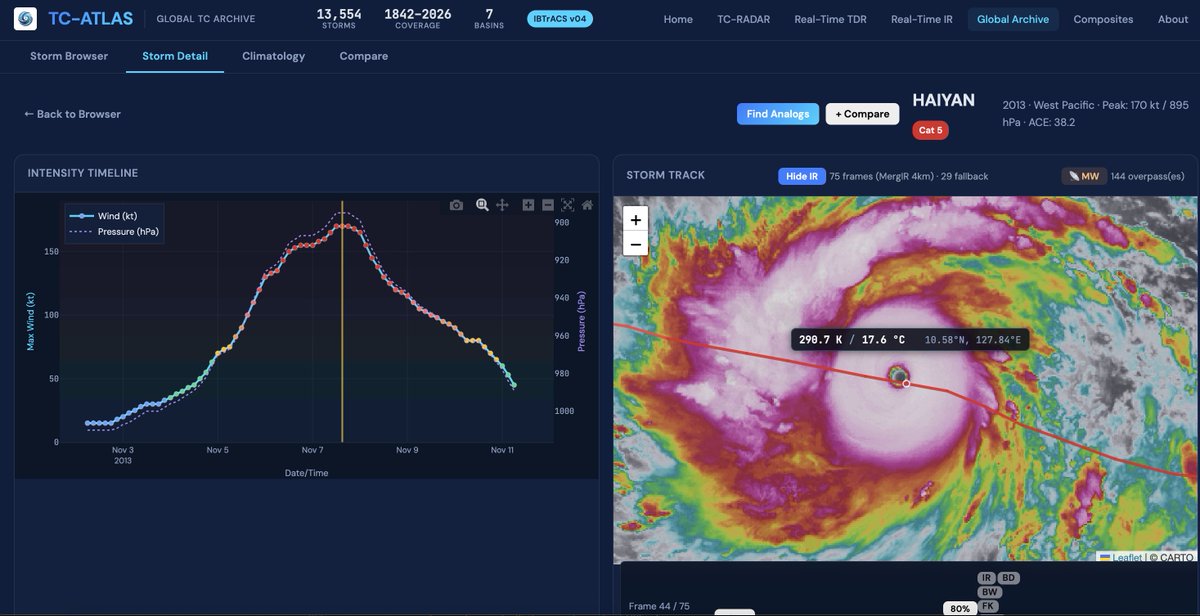Screen dimensions: 1200x616
Task: Reset axes with the home icon
Action: (587, 205)
